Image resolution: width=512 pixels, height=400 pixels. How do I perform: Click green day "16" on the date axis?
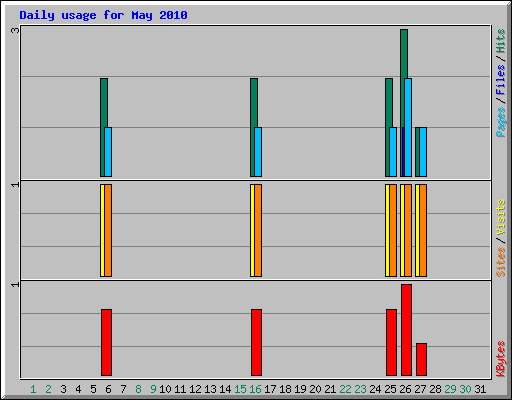click(x=255, y=389)
